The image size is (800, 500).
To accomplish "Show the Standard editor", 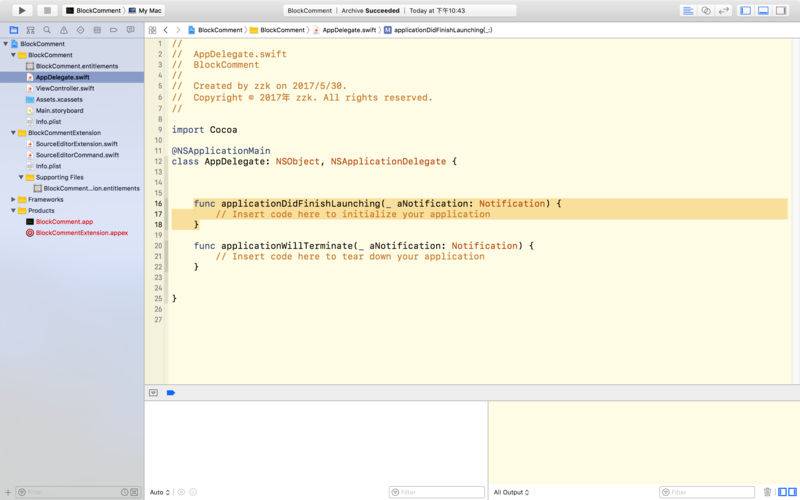I will click(688, 10).
